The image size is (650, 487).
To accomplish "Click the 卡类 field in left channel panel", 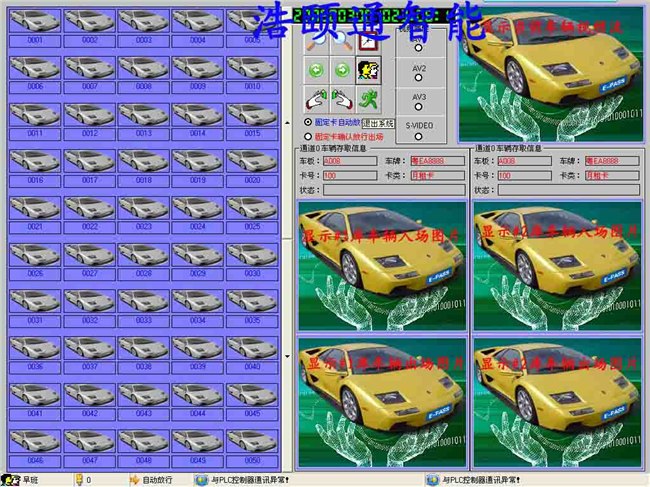I will 437,175.
